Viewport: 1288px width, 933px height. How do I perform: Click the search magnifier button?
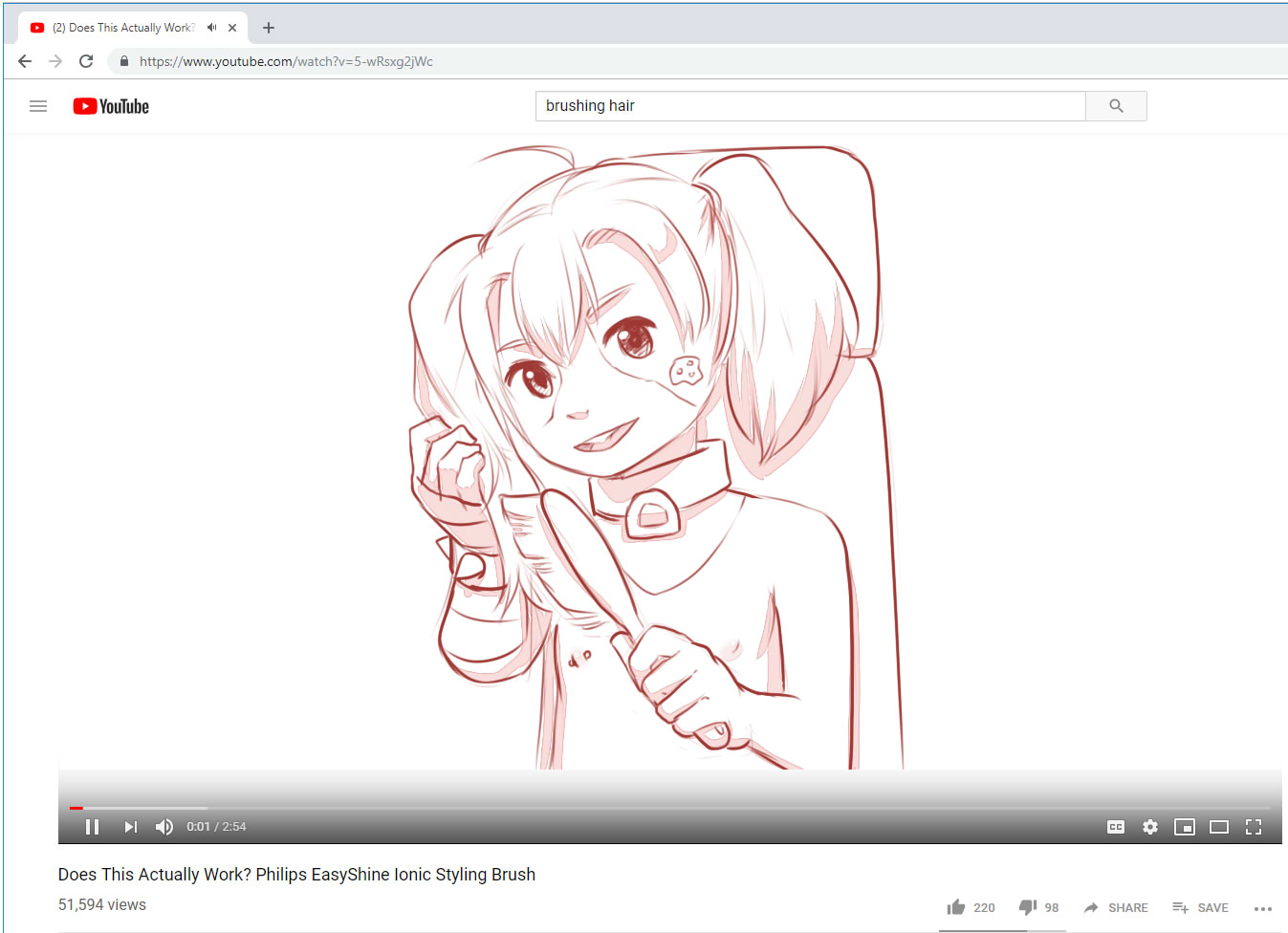(1116, 106)
